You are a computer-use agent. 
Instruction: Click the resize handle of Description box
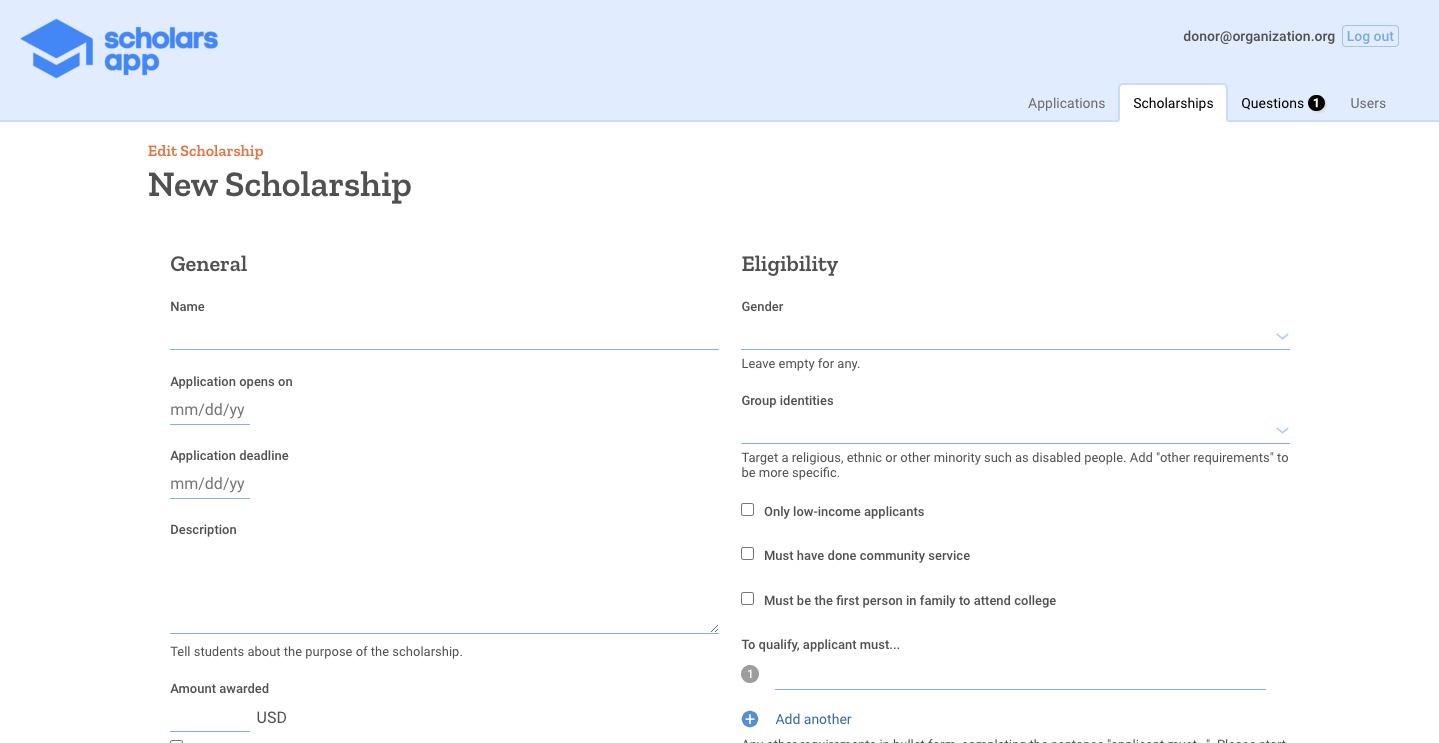(714, 626)
